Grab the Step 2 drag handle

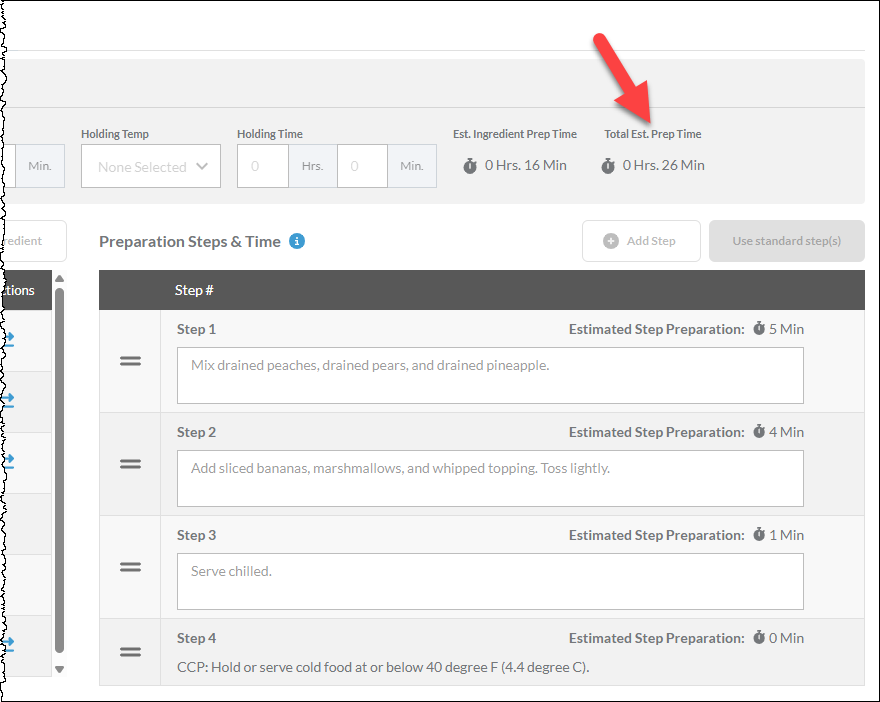tap(130, 464)
